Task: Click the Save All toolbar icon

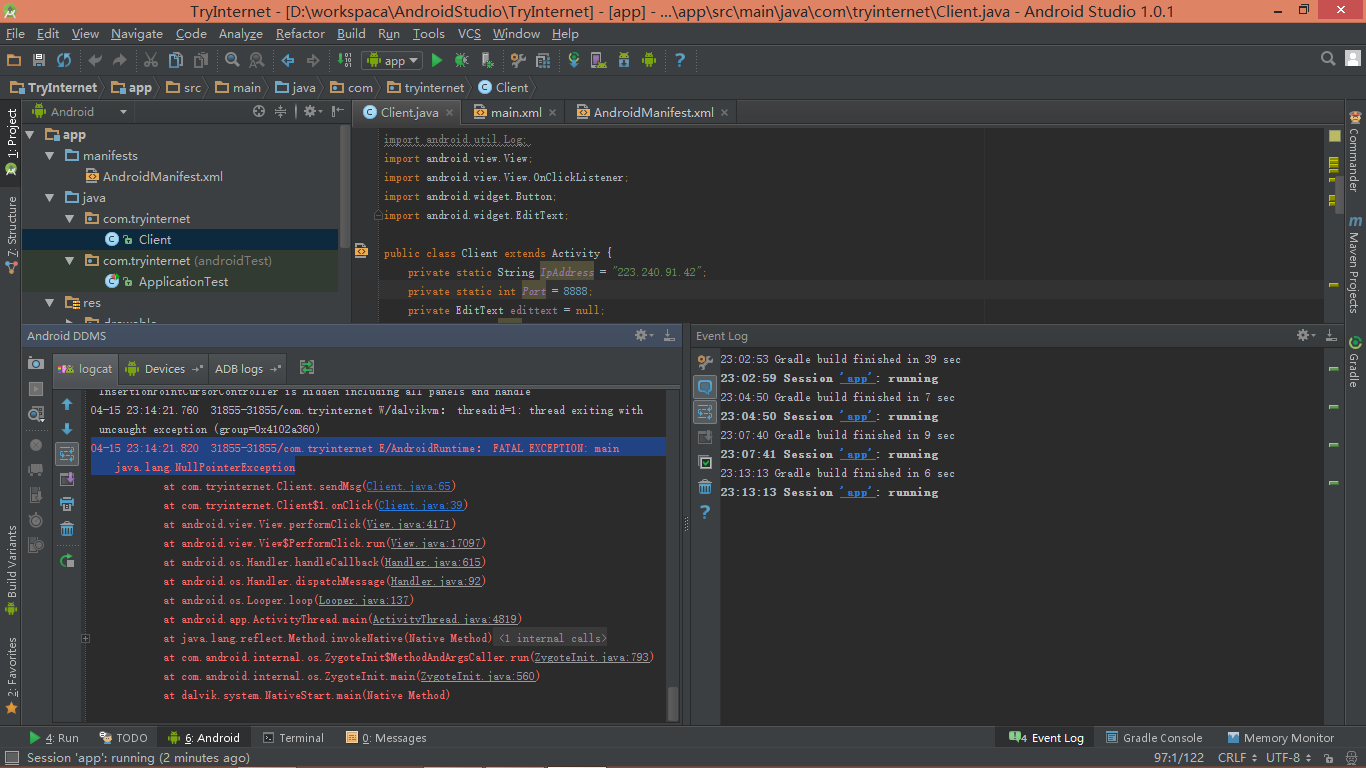Action: click(x=38, y=61)
